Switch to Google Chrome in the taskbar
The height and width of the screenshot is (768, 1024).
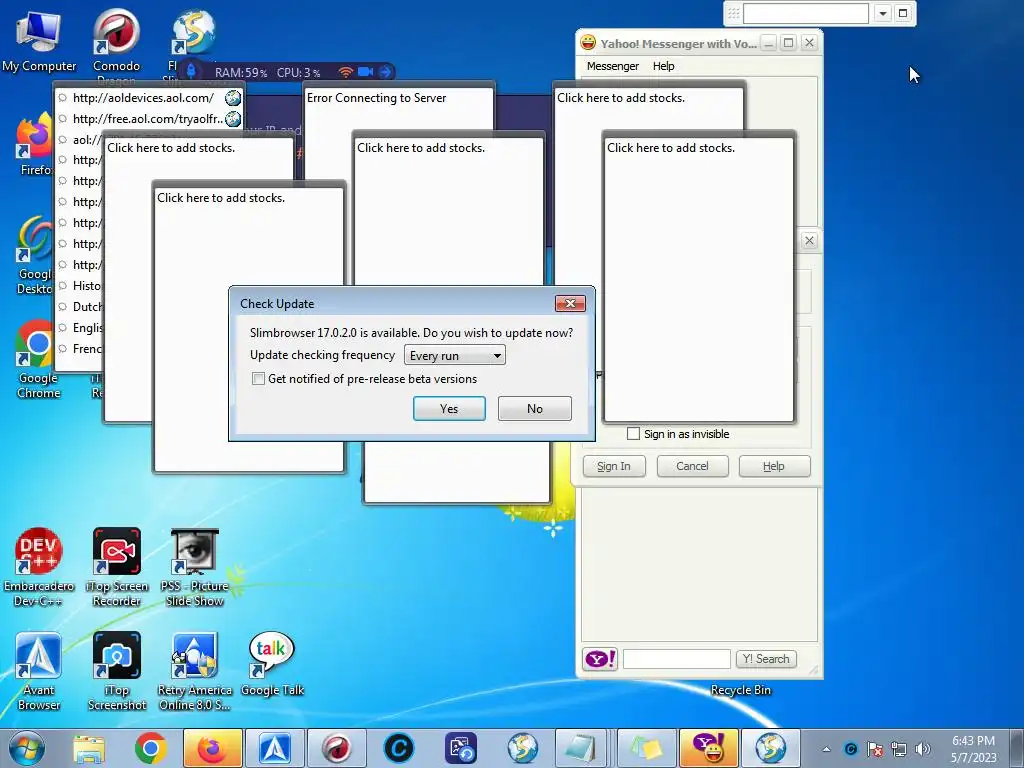(151, 748)
